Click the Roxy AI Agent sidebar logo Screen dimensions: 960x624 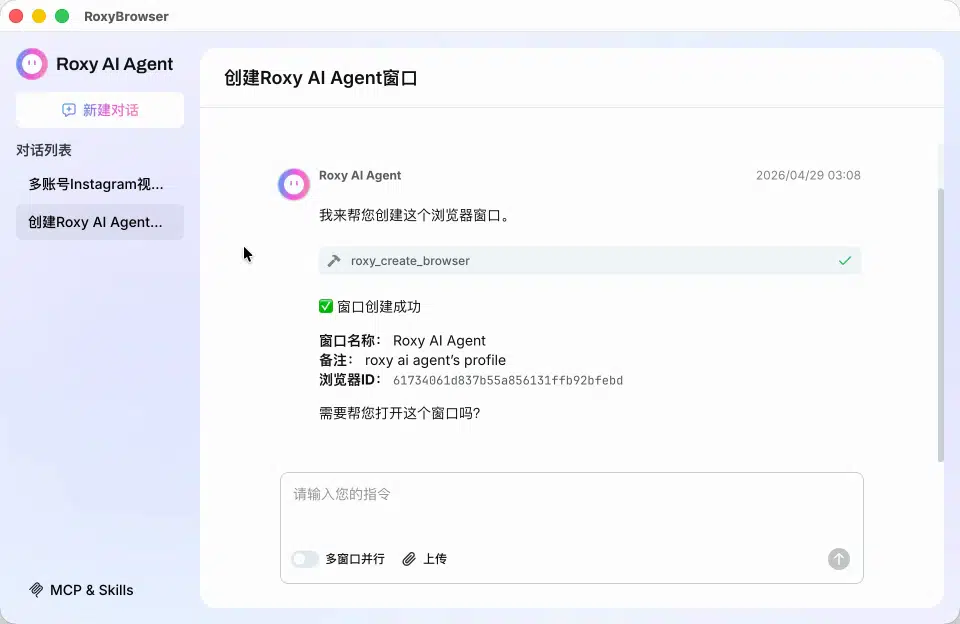pyautogui.click(x=32, y=64)
